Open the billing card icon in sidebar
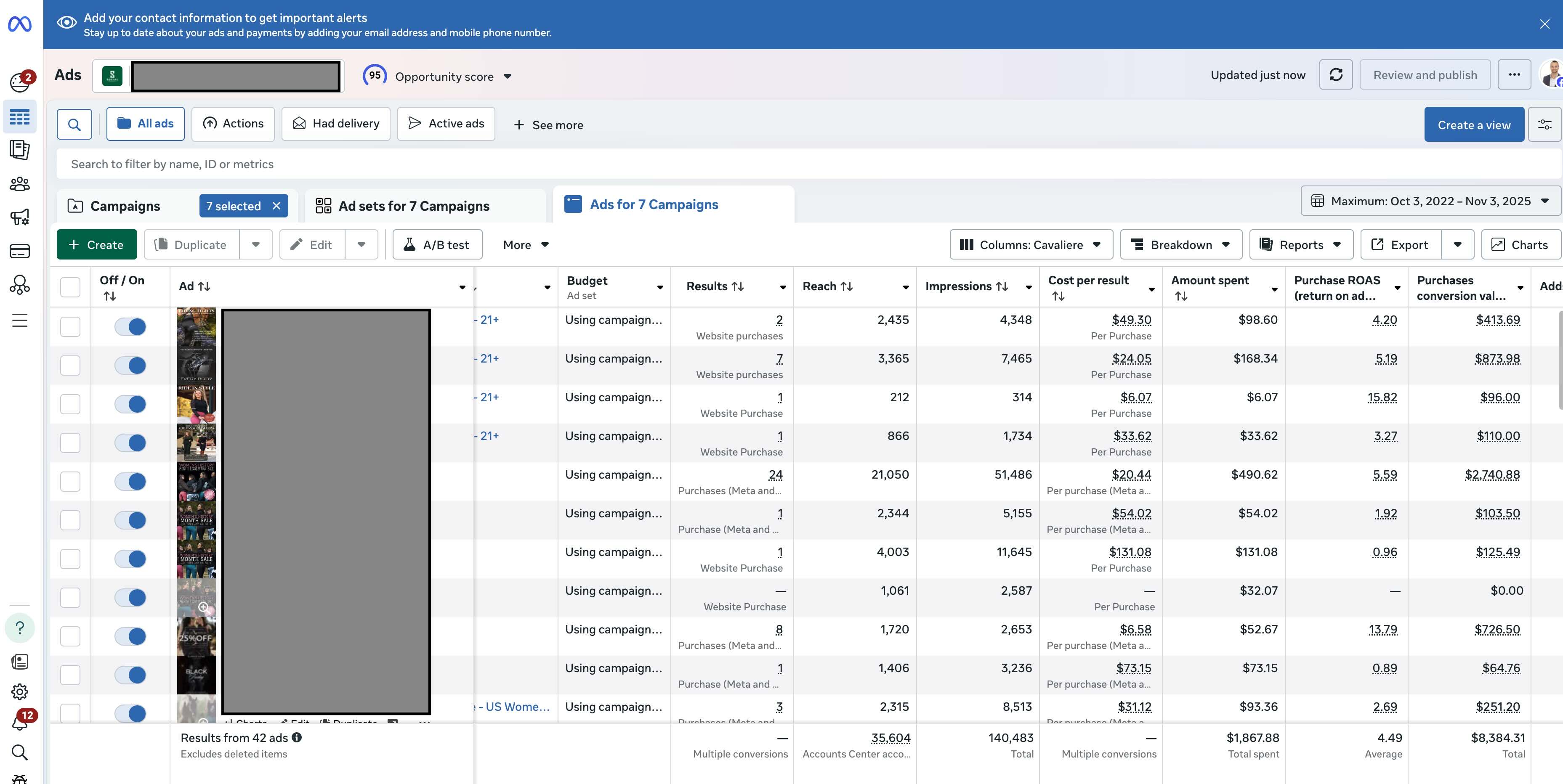 [19, 251]
